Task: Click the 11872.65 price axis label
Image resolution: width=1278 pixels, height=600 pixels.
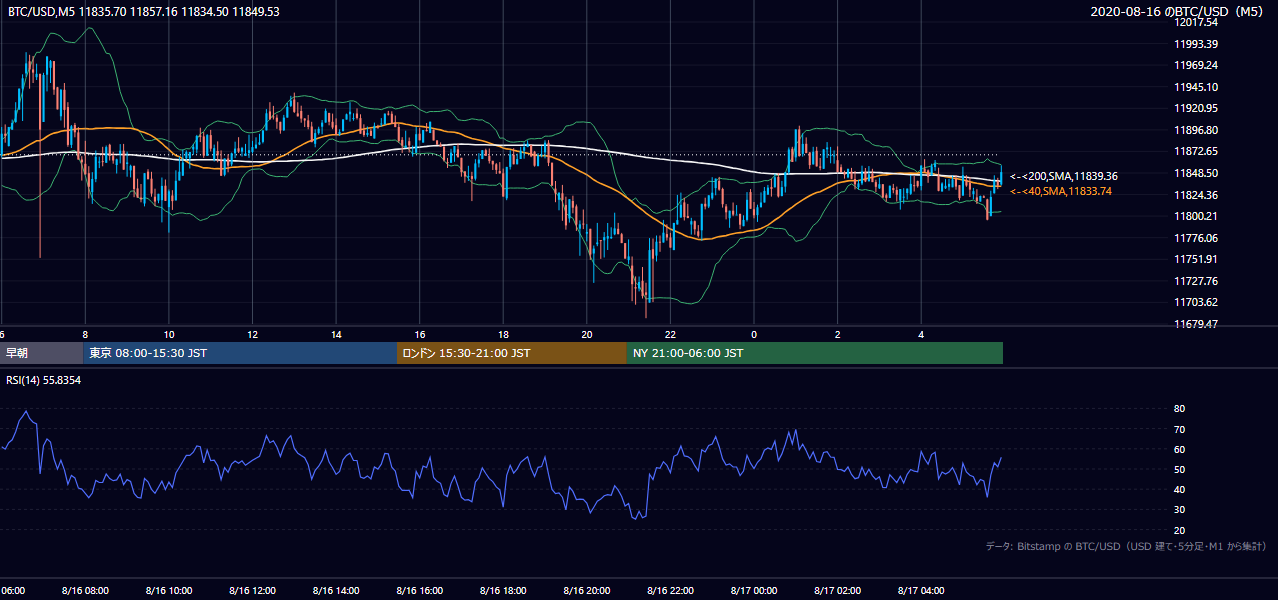Action: point(1195,151)
